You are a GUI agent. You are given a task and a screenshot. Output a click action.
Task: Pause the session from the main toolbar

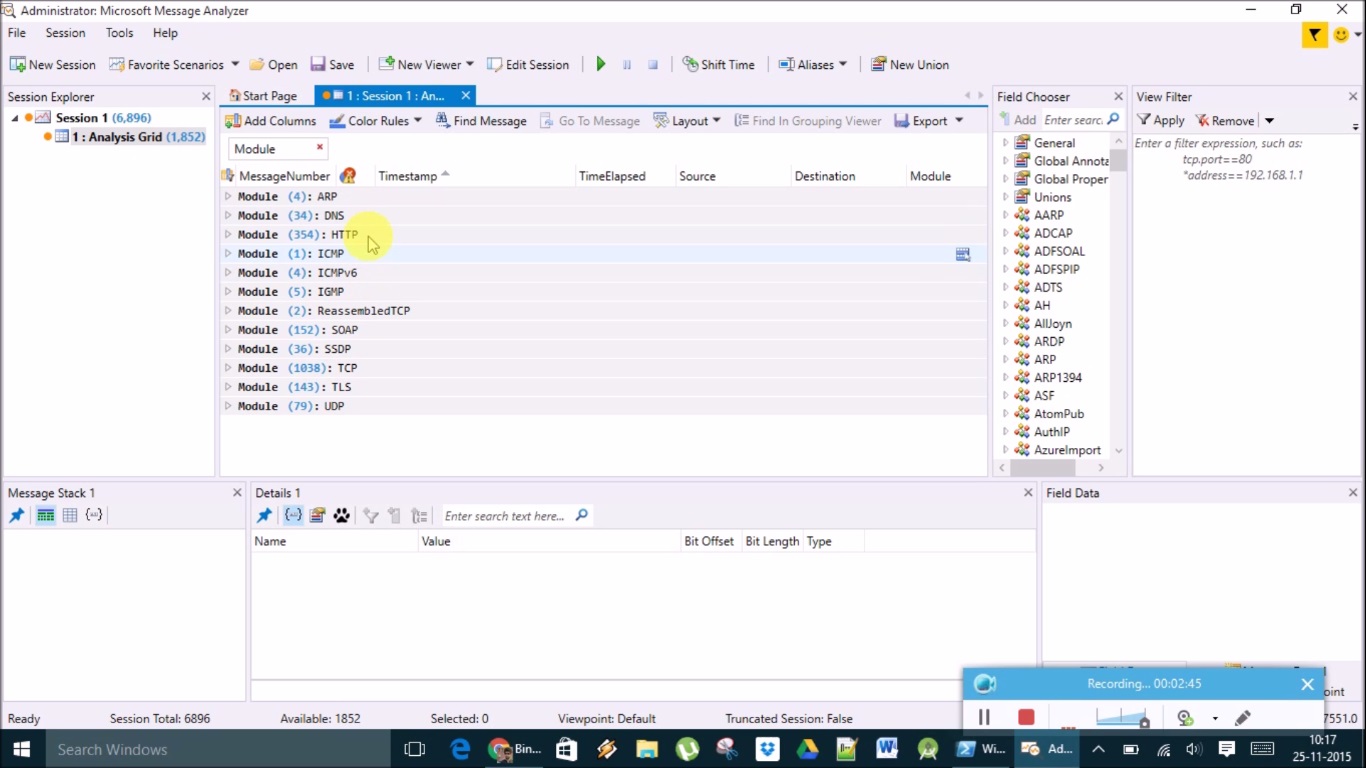point(627,64)
